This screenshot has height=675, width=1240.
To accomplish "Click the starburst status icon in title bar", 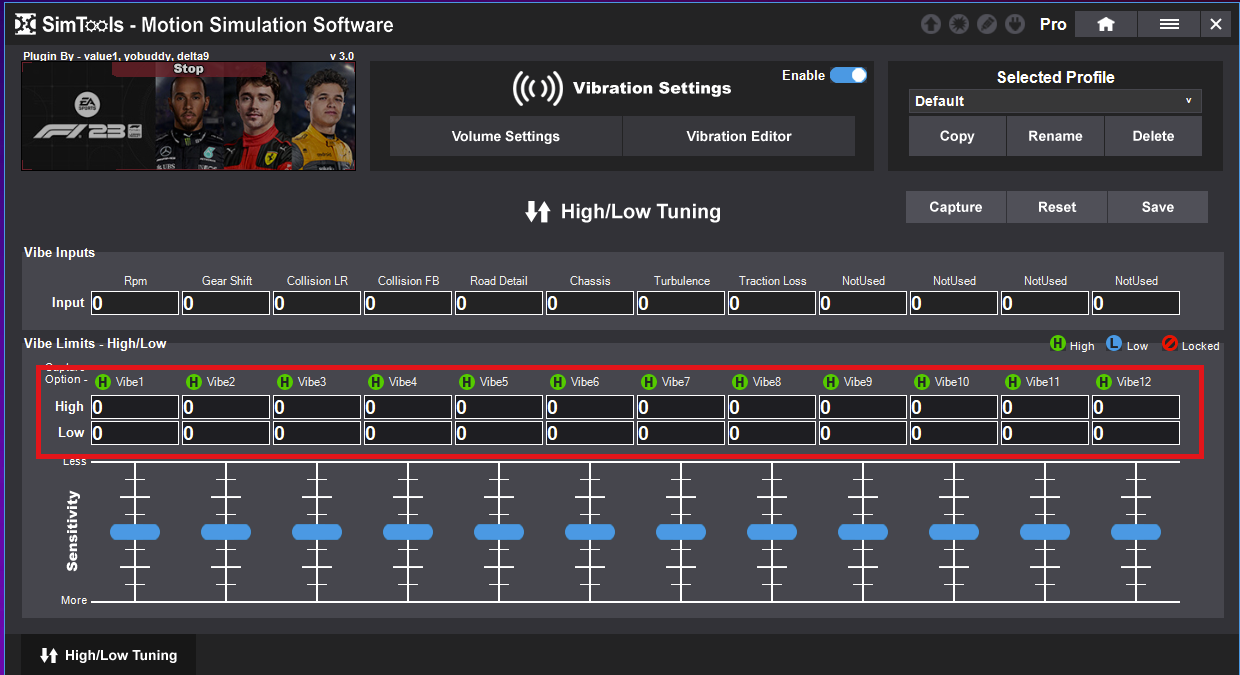I will pos(959,24).
